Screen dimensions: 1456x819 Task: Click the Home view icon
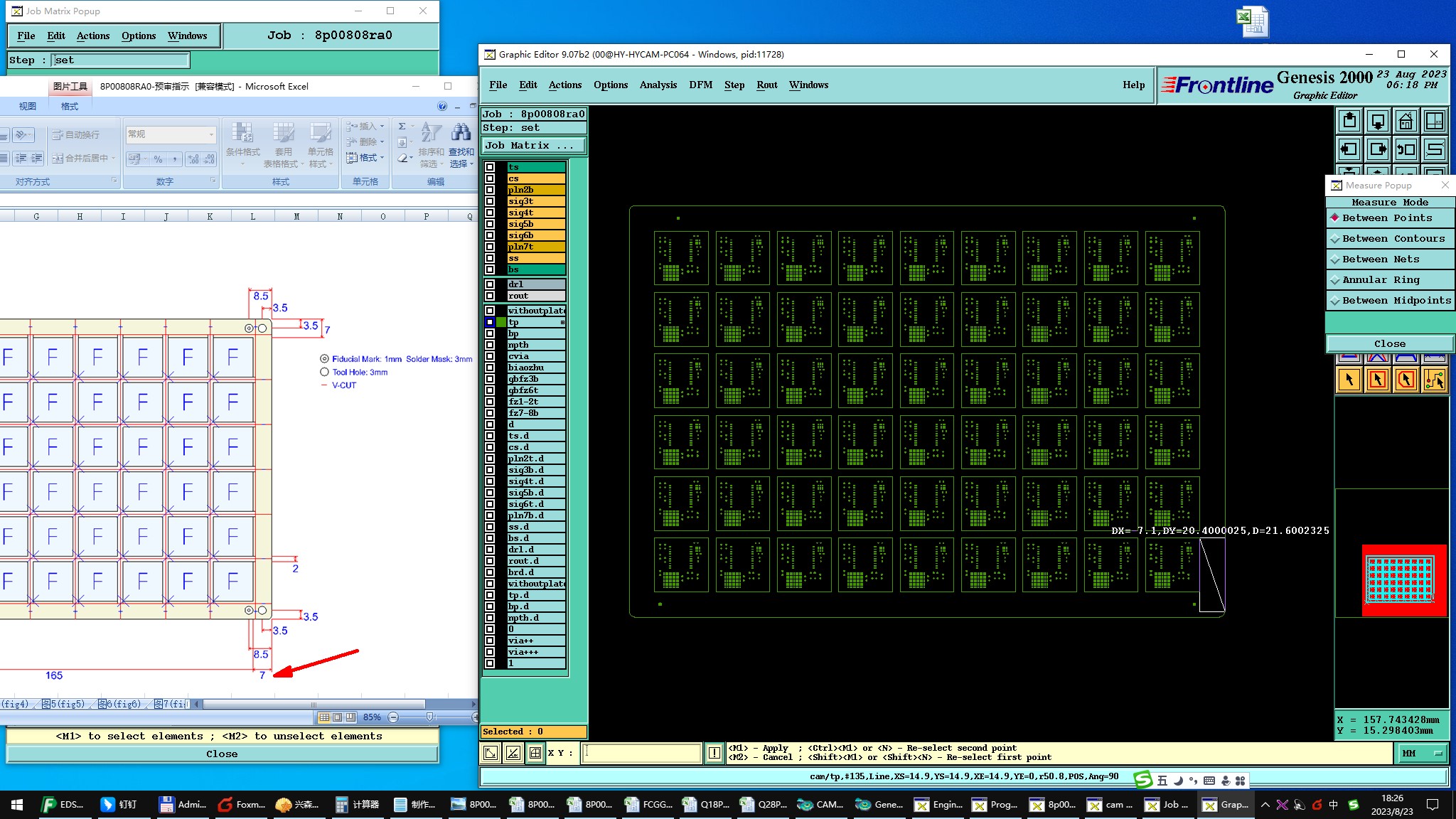pyautogui.click(x=1406, y=122)
